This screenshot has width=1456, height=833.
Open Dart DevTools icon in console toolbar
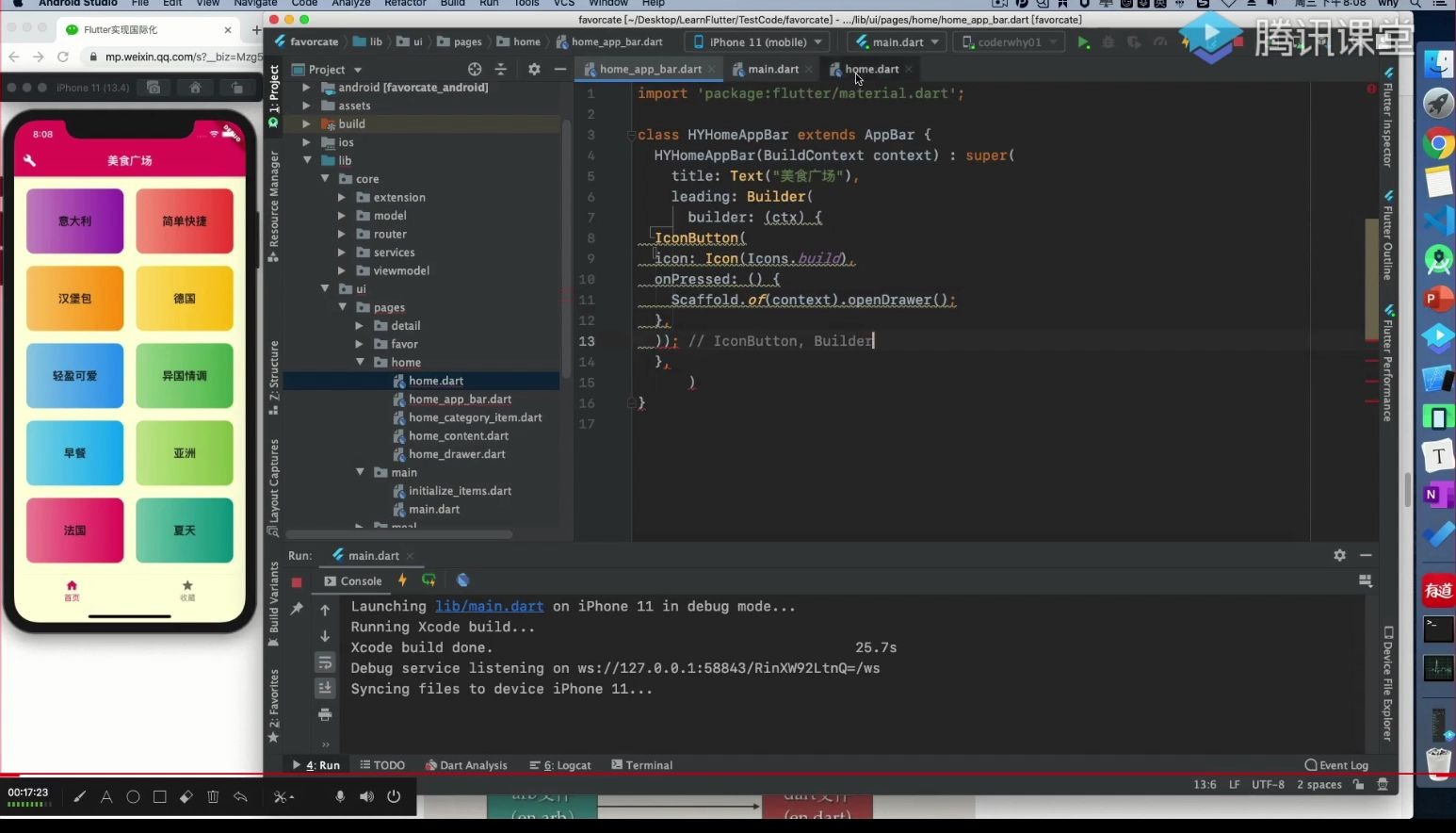point(462,580)
